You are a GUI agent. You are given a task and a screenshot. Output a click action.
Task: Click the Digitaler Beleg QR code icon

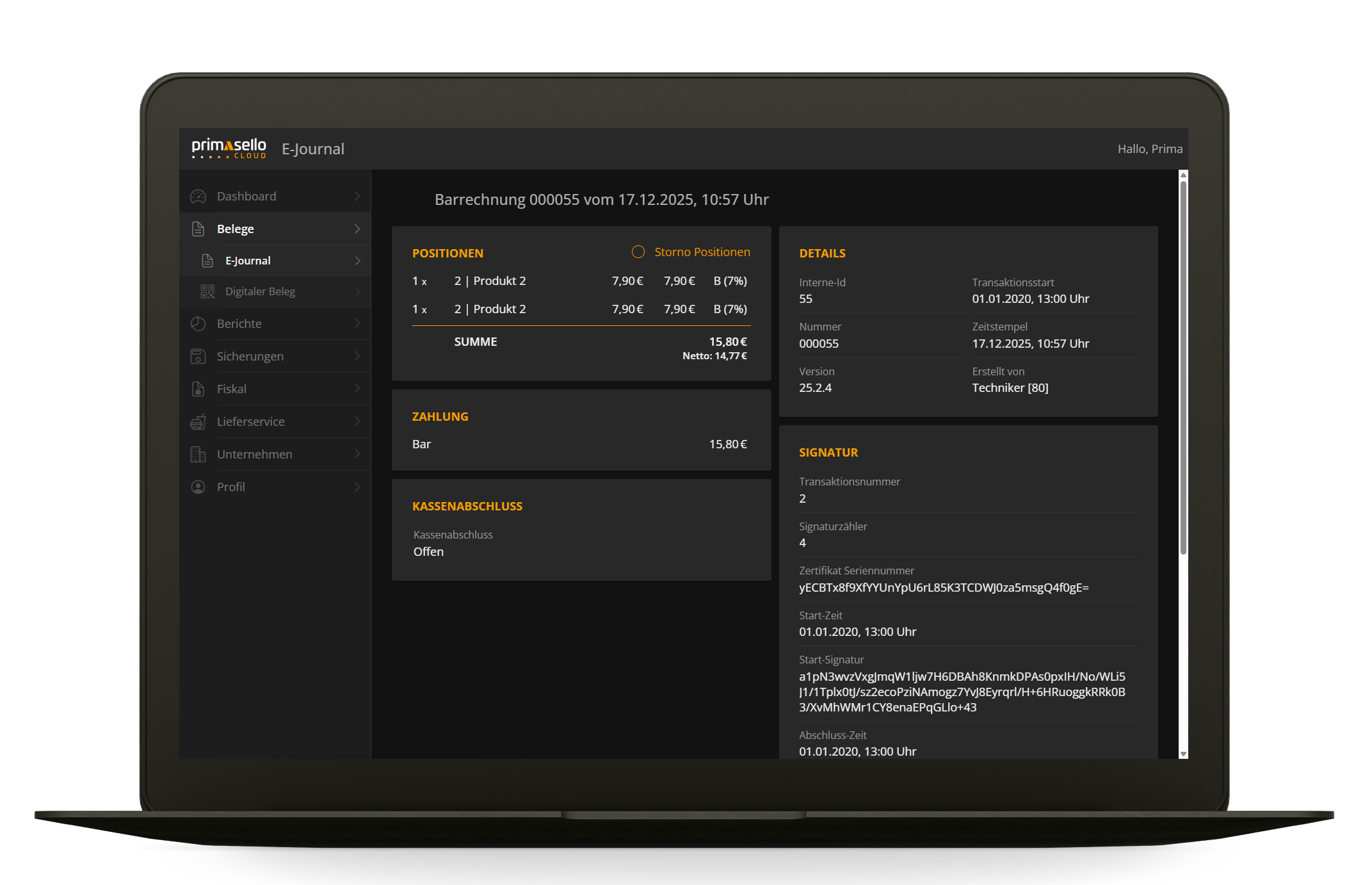(x=207, y=291)
